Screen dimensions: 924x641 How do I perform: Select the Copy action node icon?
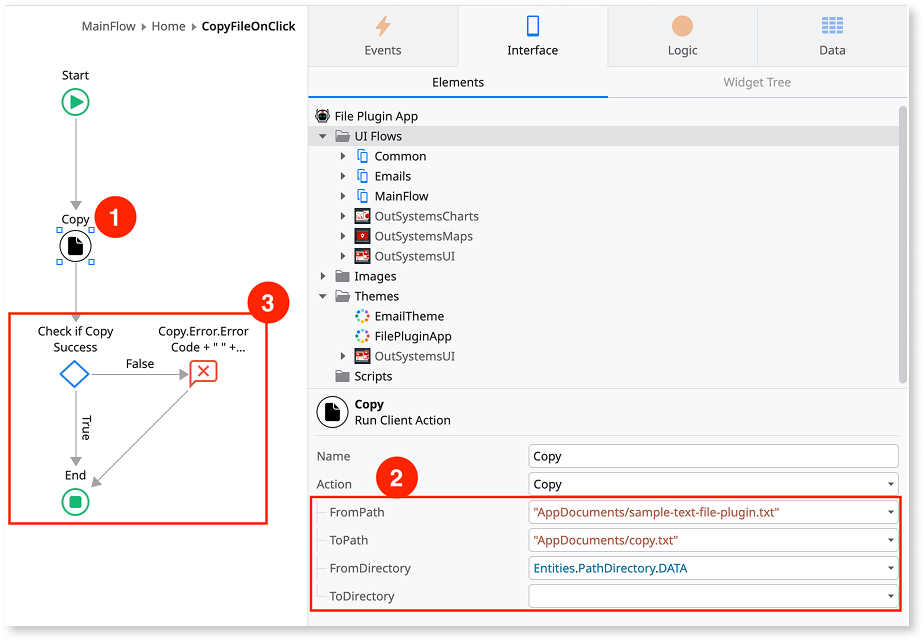pos(75,246)
